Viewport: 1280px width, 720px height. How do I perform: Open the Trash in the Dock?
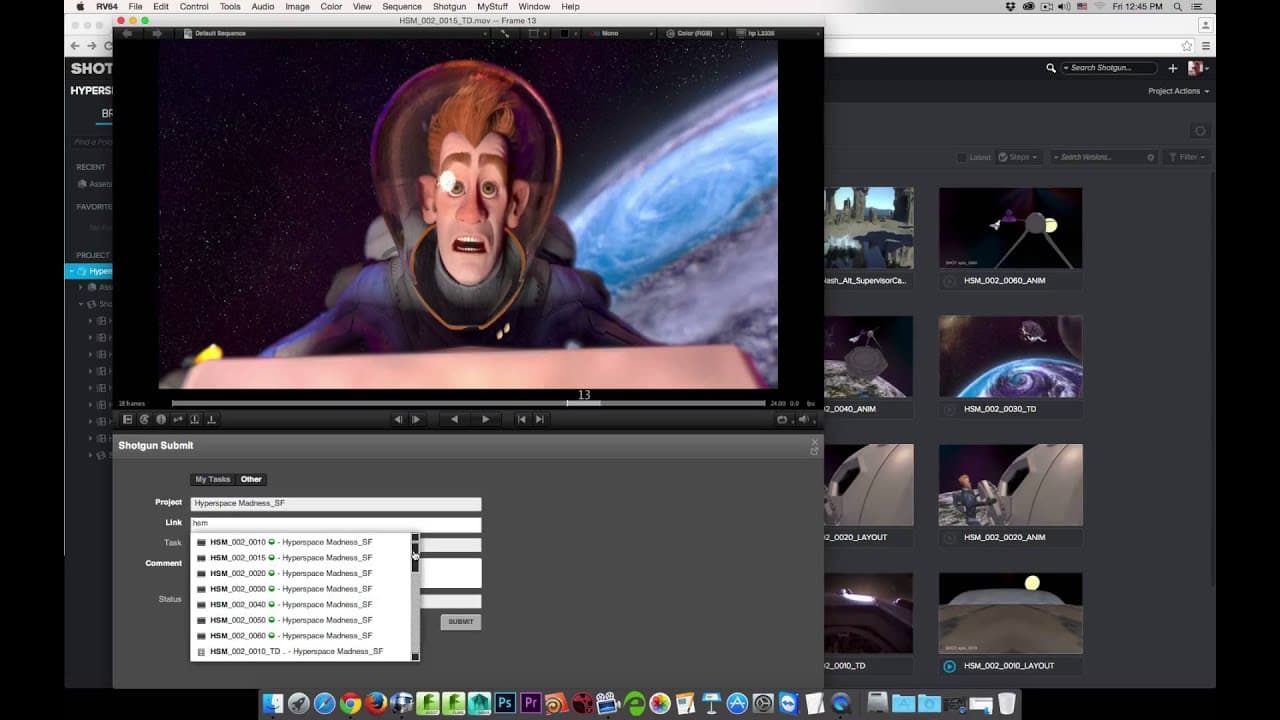click(1006, 703)
